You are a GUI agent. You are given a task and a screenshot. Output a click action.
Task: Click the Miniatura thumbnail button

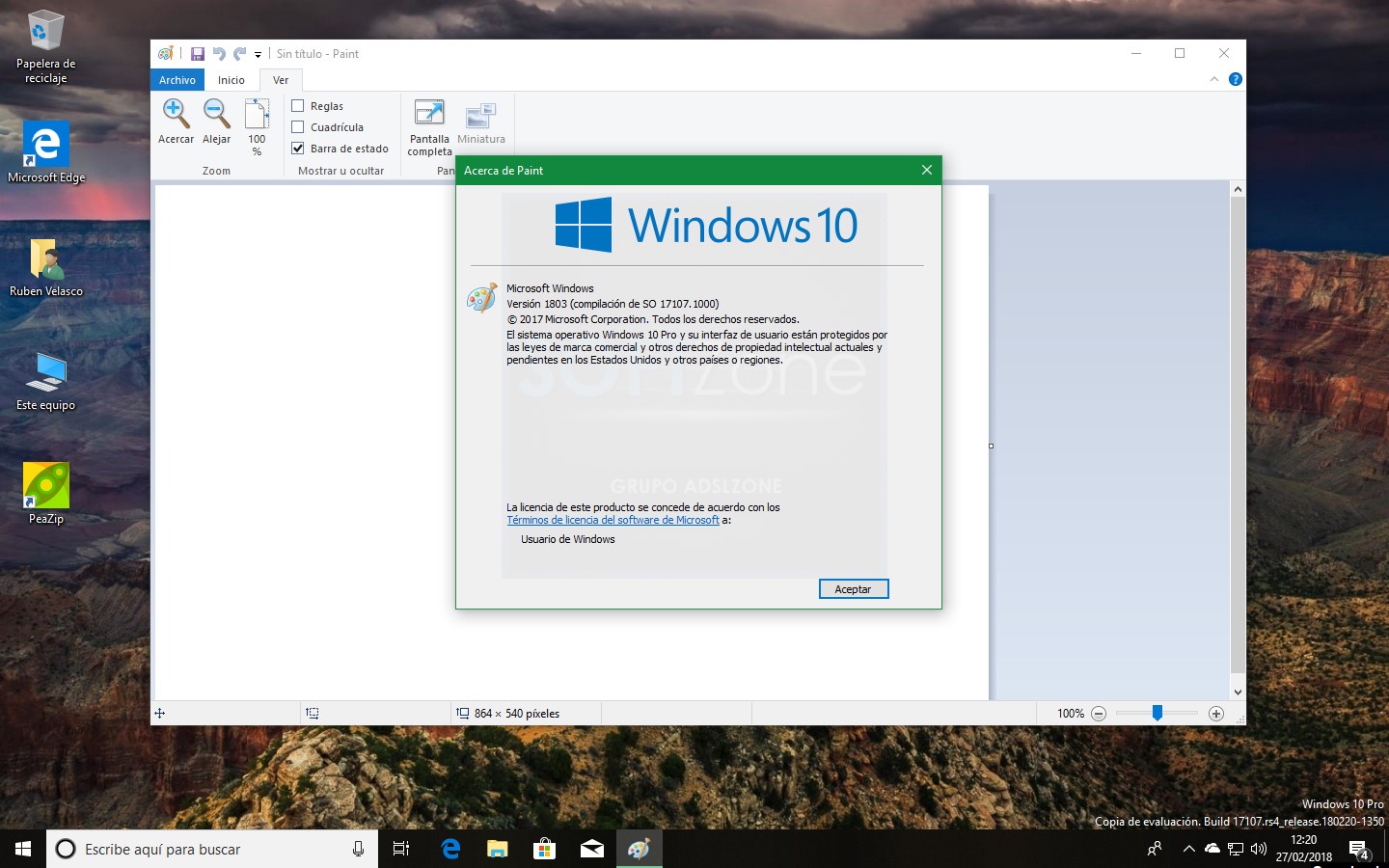pos(481,122)
